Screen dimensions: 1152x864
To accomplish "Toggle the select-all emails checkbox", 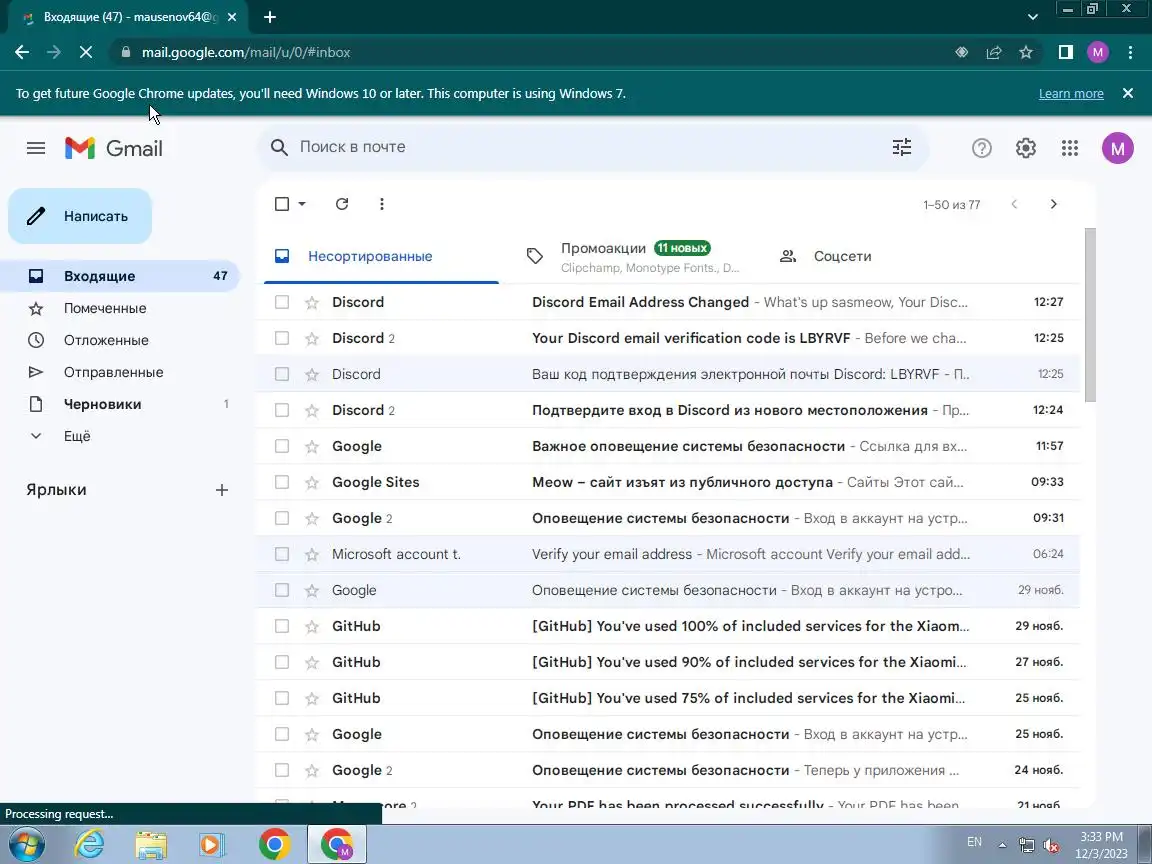I will pos(282,204).
